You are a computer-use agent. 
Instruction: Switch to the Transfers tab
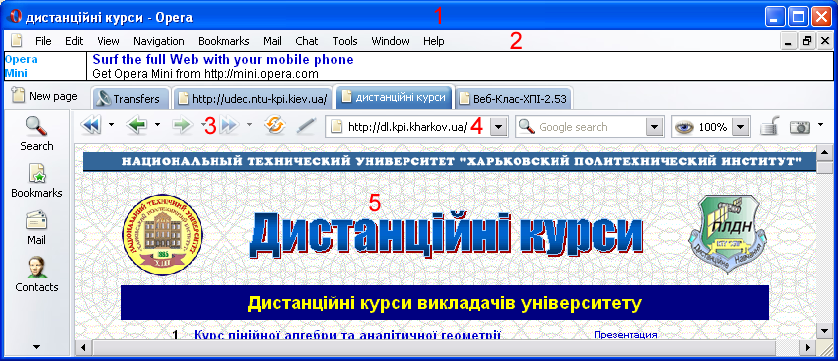tap(131, 98)
